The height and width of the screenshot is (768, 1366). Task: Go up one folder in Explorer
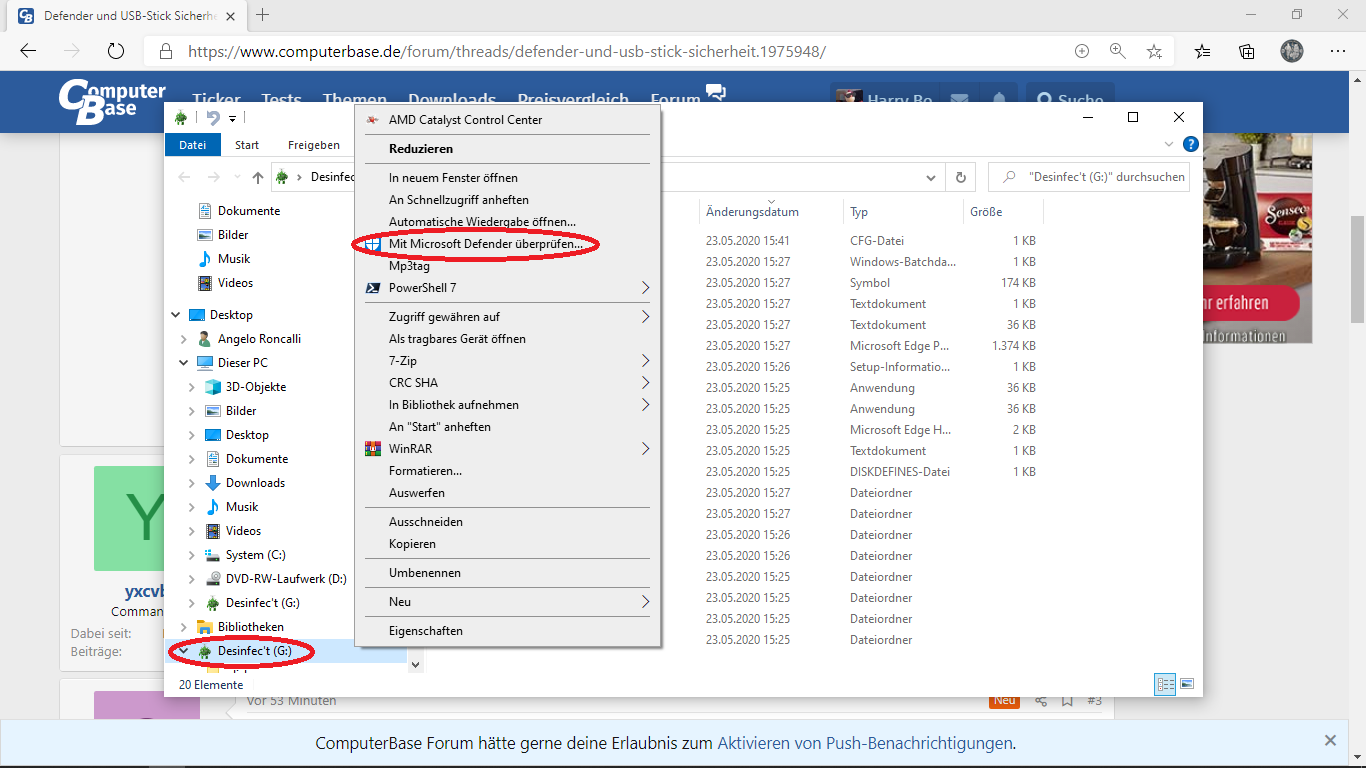[258, 177]
